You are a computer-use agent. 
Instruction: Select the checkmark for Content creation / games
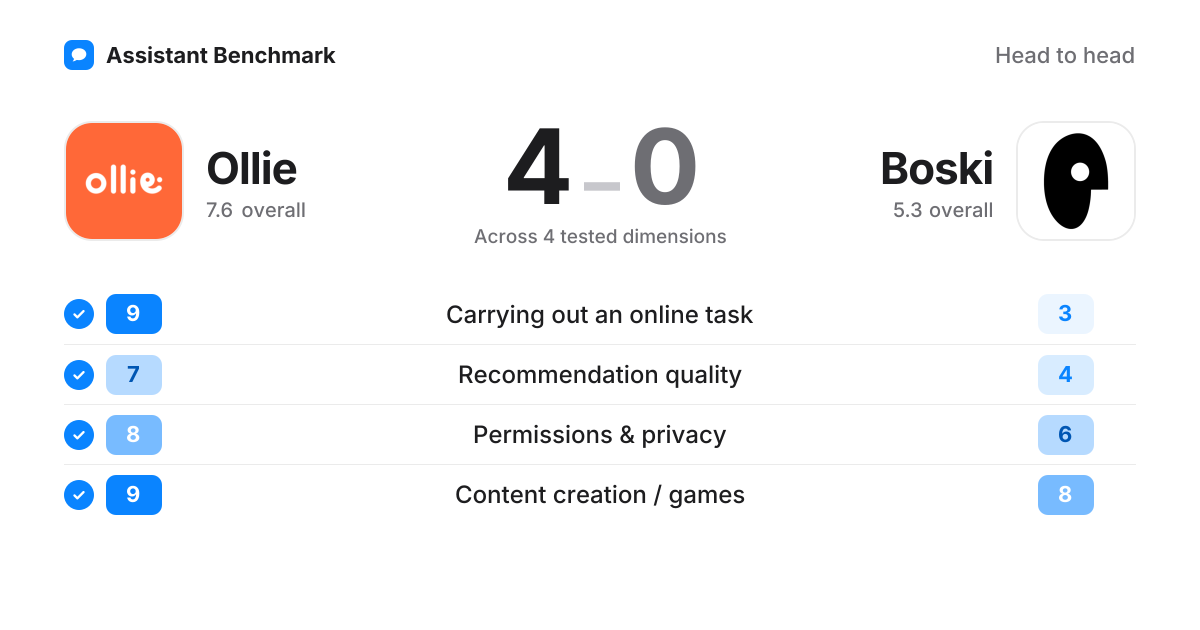[79, 494]
